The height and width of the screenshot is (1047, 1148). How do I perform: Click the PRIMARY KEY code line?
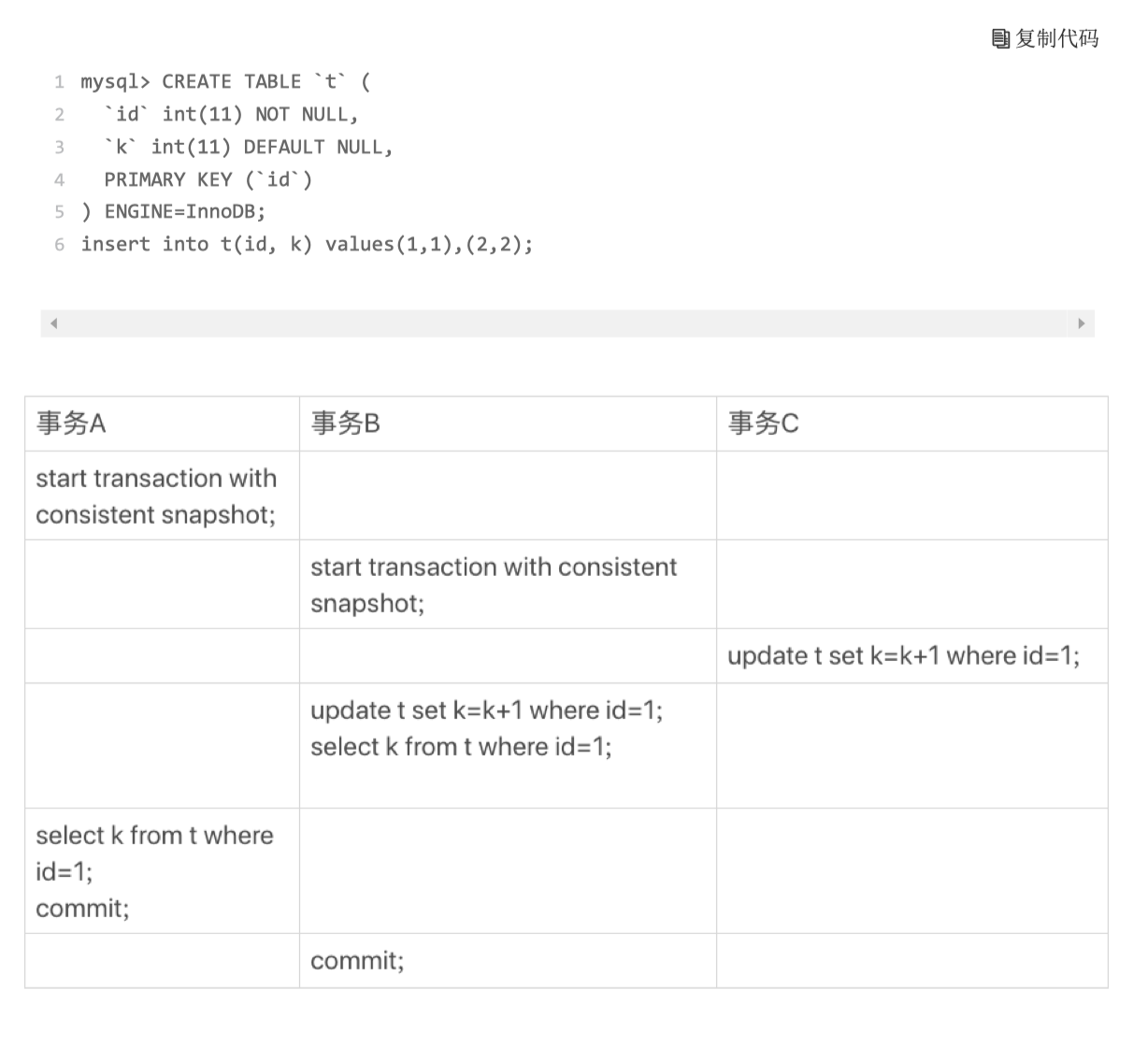pos(208,179)
